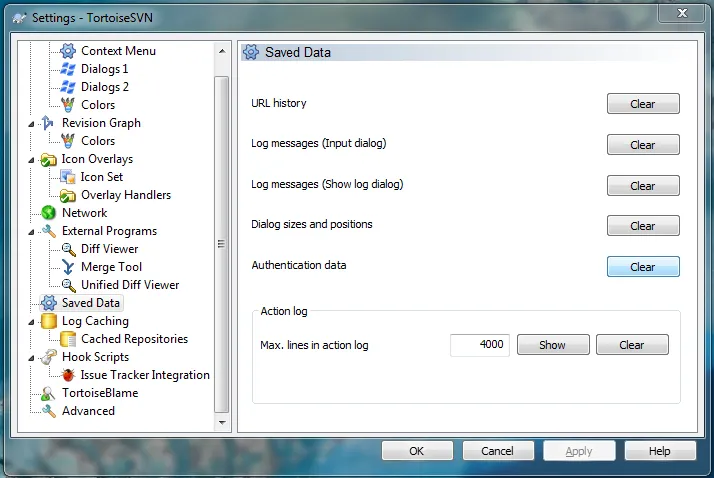The height and width of the screenshot is (478, 714).
Task: Click the Merge Tool arrow icon
Action: tap(68, 267)
